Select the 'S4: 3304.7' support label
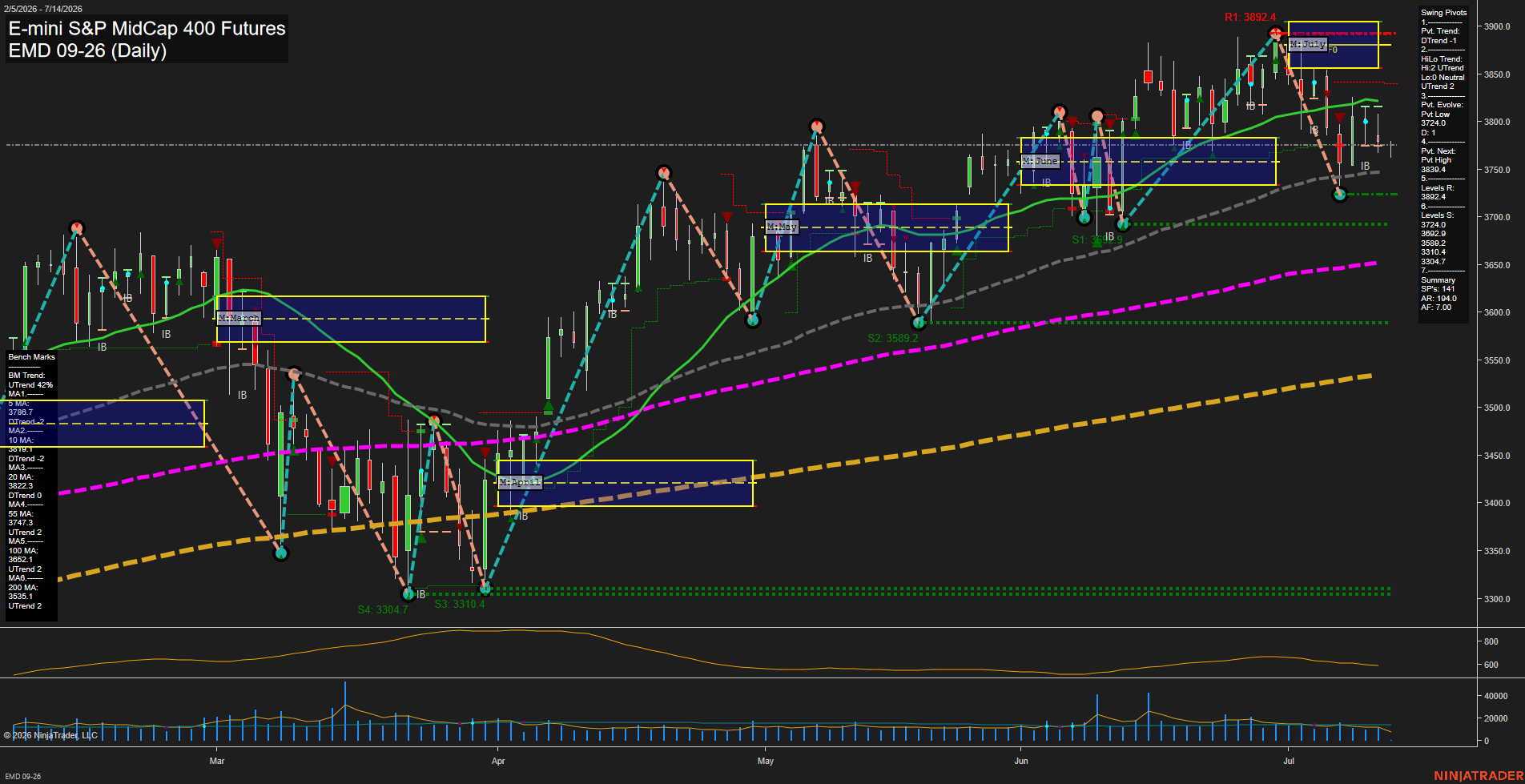 click(383, 609)
